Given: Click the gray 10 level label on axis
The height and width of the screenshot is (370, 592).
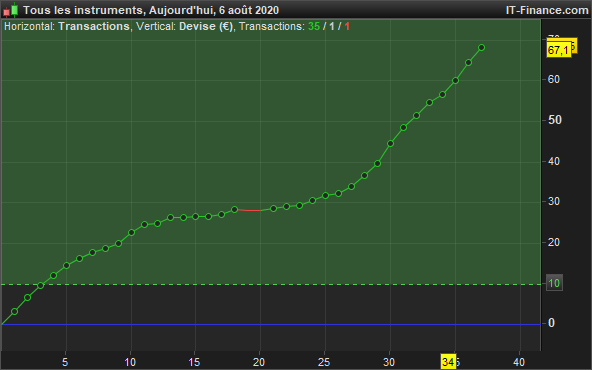Looking at the screenshot, I should (x=554, y=283).
